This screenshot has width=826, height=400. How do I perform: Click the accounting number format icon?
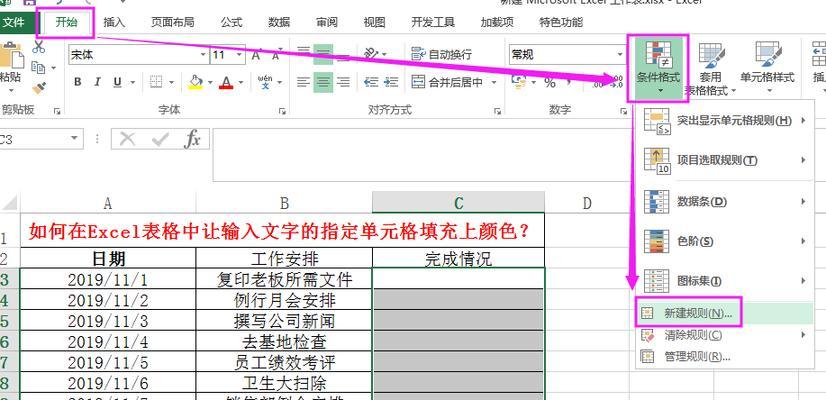click(x=519, y=82)
